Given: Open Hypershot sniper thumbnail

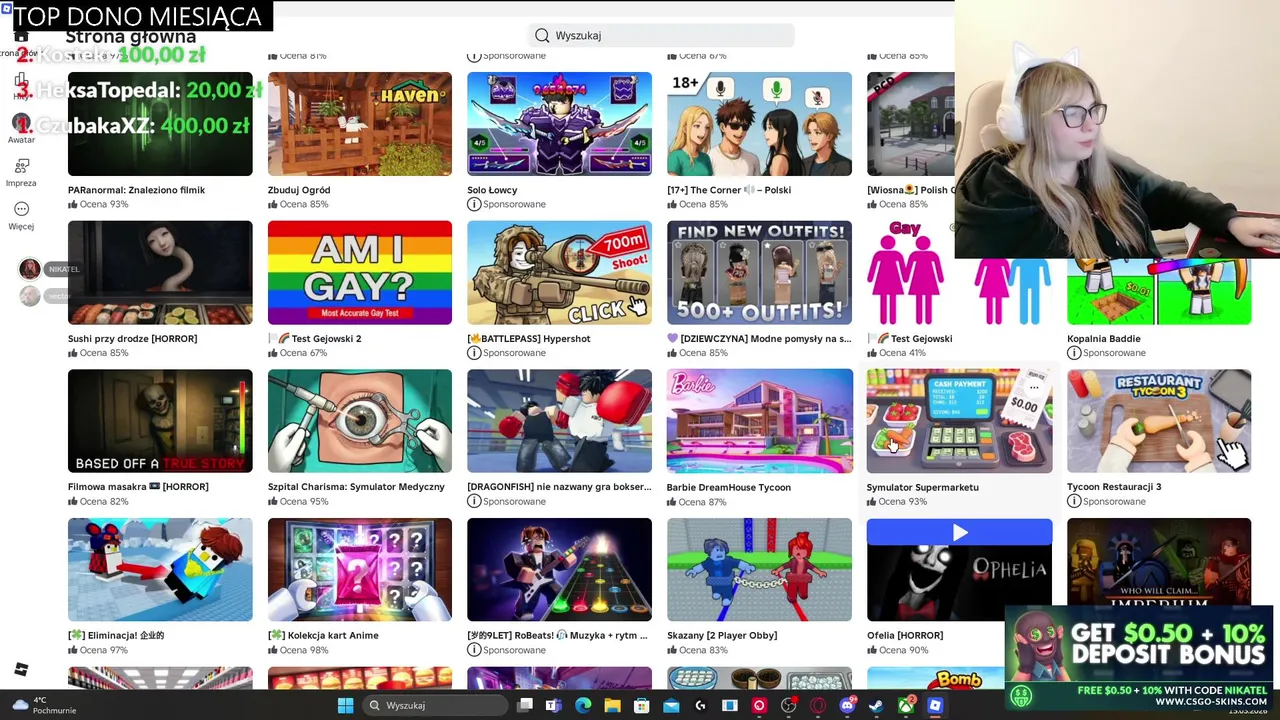Looking at the screenshot, I should tap(559, 272).
